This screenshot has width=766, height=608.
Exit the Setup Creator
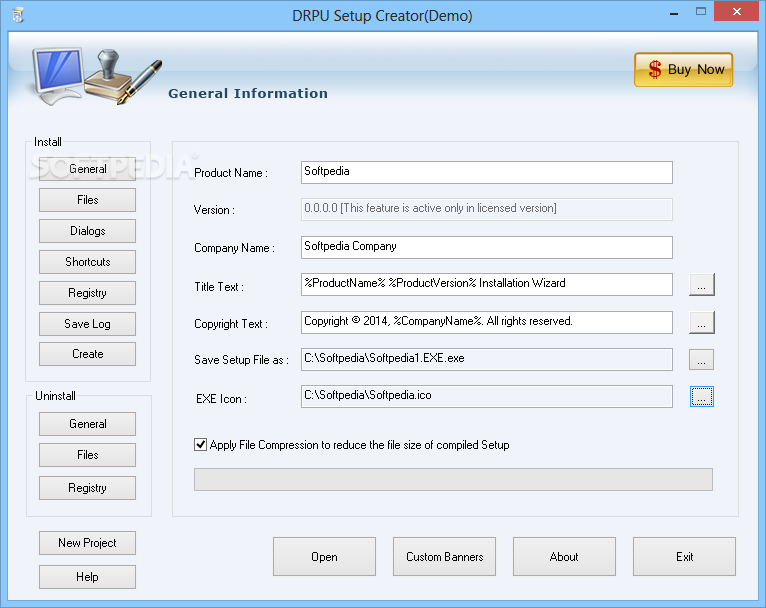click(x=684, y=557)
